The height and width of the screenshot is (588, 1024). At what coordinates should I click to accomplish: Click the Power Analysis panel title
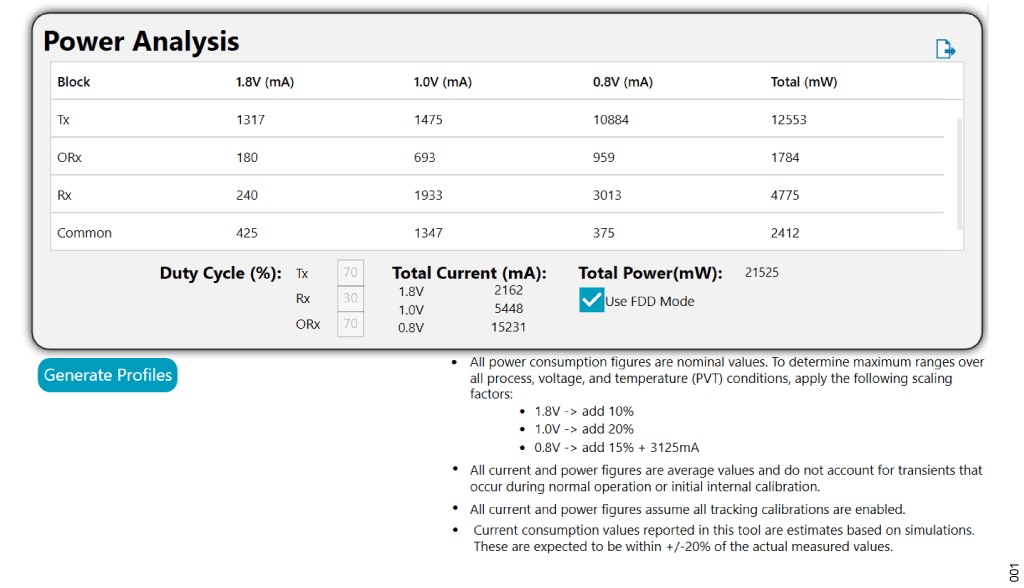click(141, 41)
